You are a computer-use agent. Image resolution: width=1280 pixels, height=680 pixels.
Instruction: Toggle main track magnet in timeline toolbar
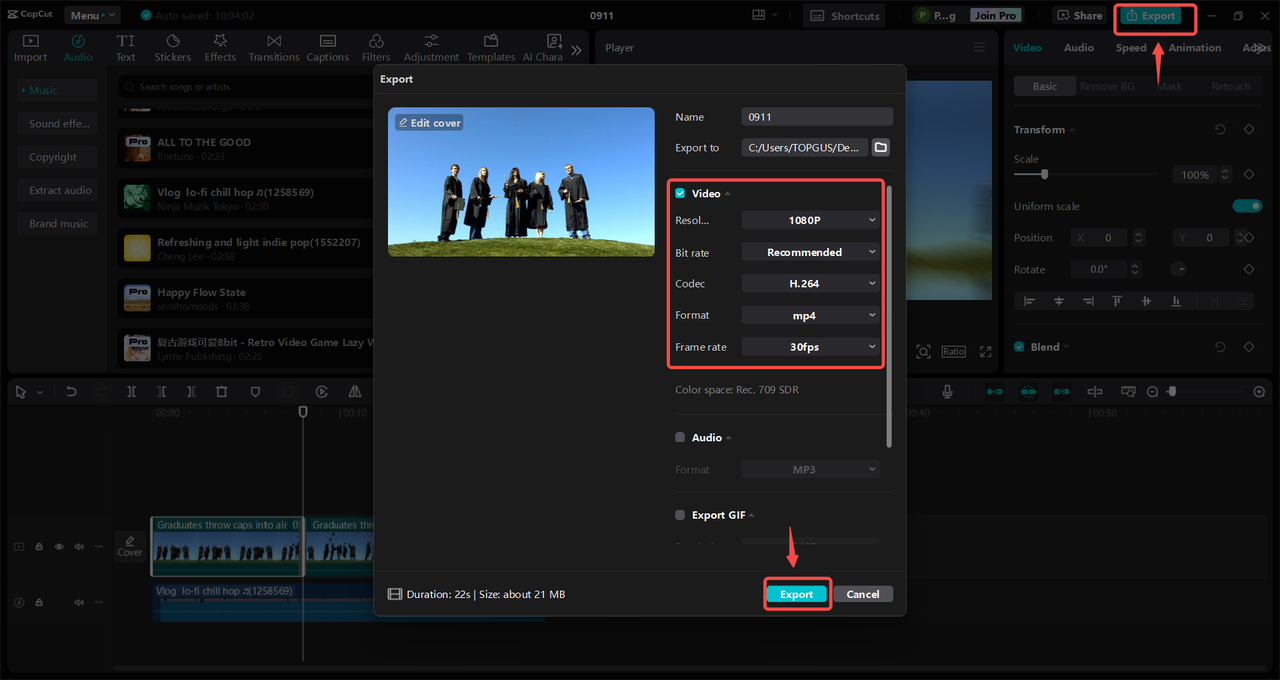click(x=994, y=392)
